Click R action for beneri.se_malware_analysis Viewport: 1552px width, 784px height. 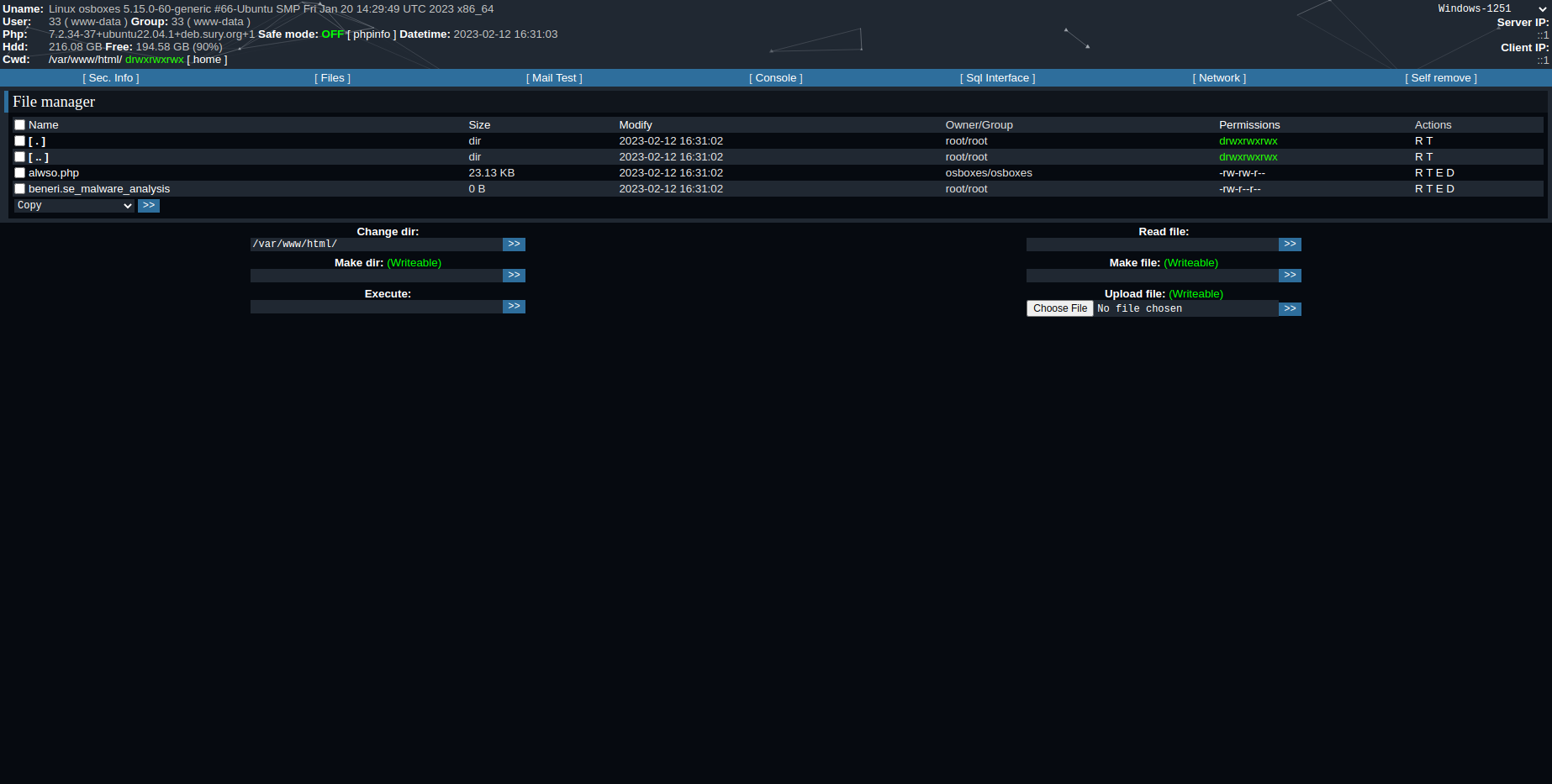(1419, 189)
